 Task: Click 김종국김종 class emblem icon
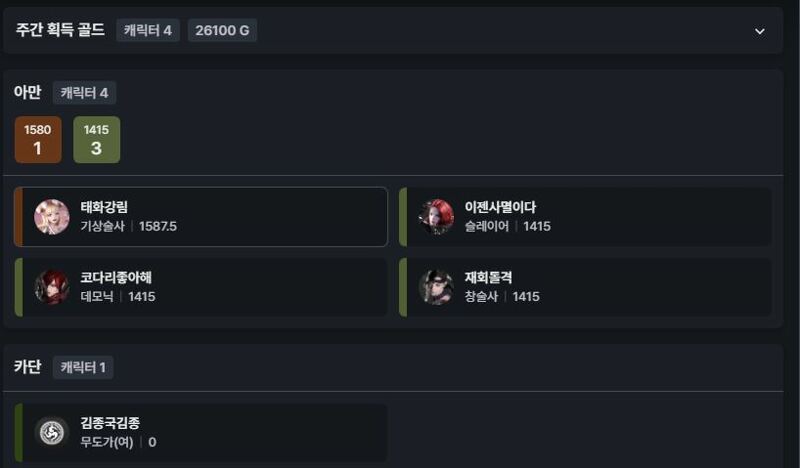[52, 432]
